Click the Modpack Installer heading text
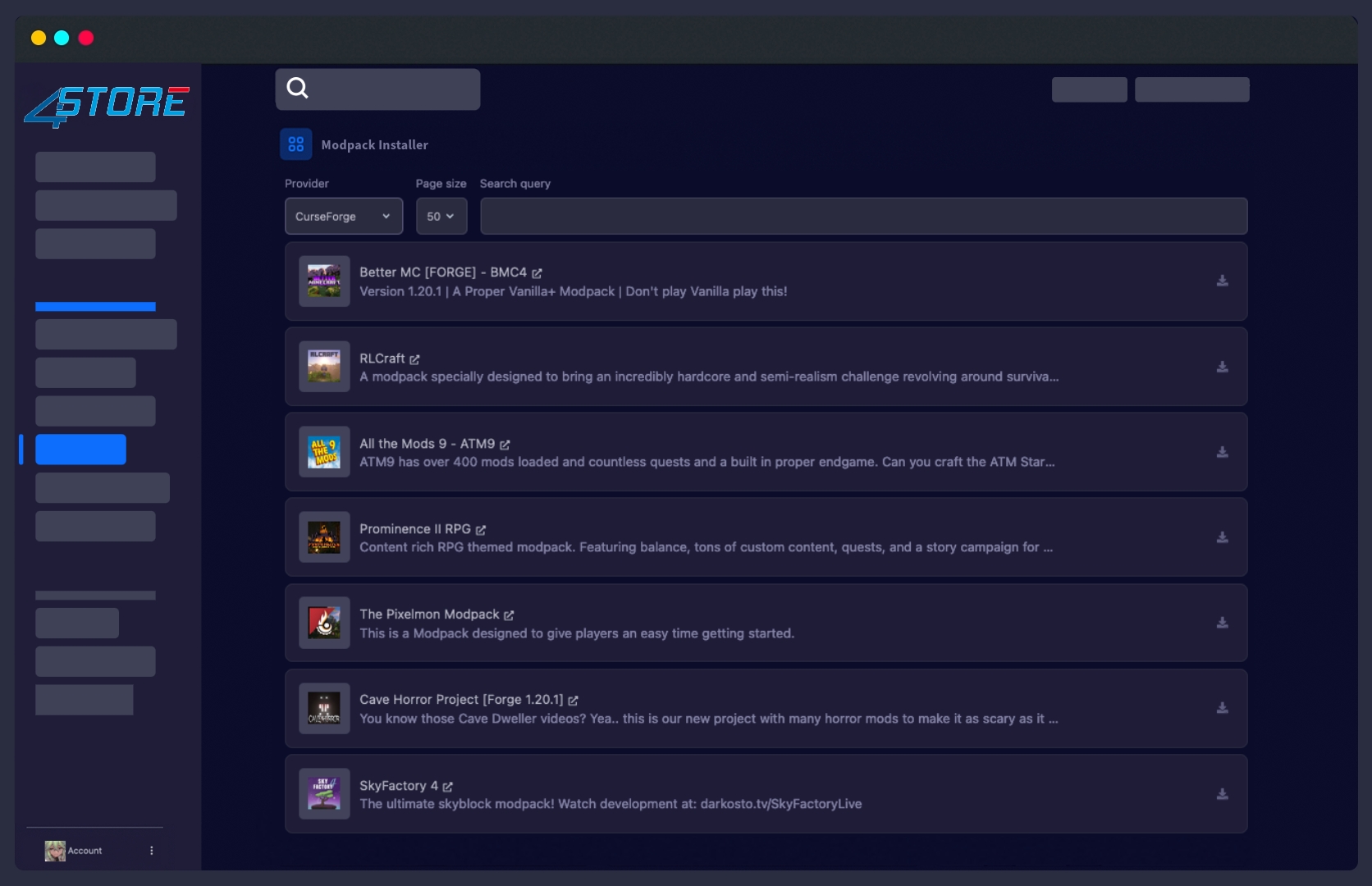 coord(374,144)
